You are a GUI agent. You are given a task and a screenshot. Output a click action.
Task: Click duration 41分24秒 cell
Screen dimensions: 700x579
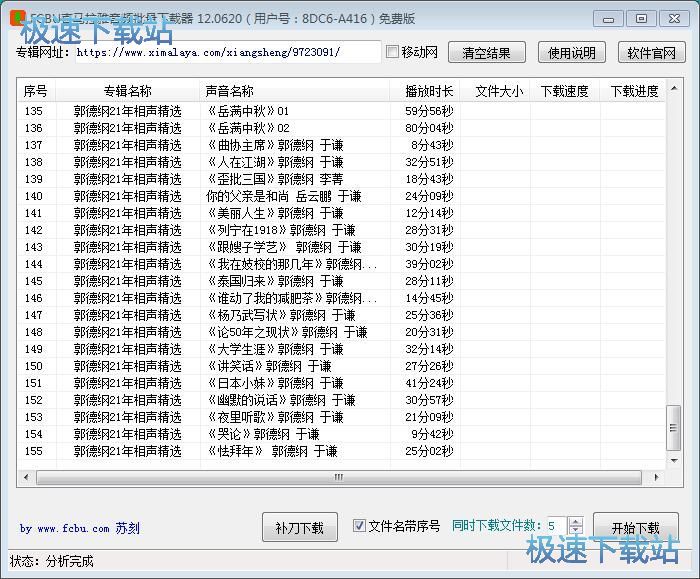tap(429, 383)
